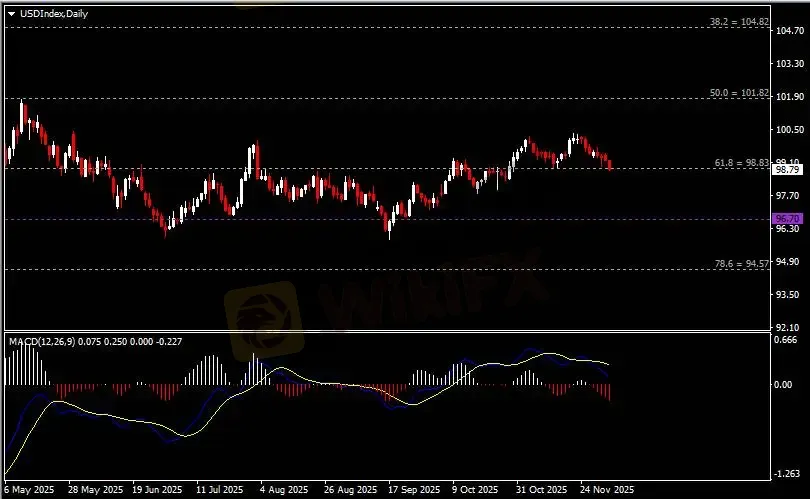Select the 61.8 = 98.83 Fibonacci label
Screen dimensions: 810x499
[x=741, y=163]
